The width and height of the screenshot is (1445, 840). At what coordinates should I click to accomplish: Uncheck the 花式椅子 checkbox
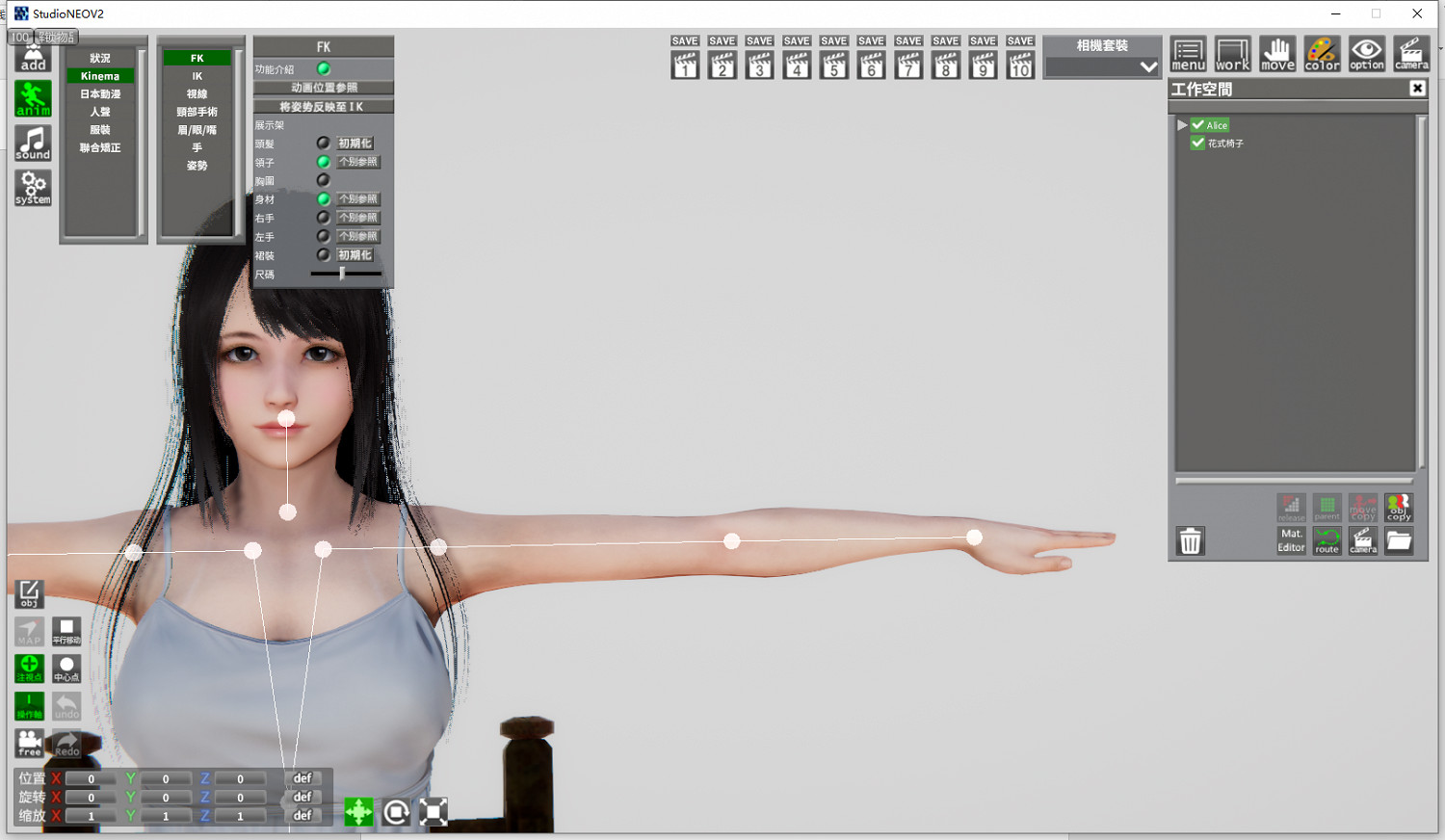point(1198,143)
